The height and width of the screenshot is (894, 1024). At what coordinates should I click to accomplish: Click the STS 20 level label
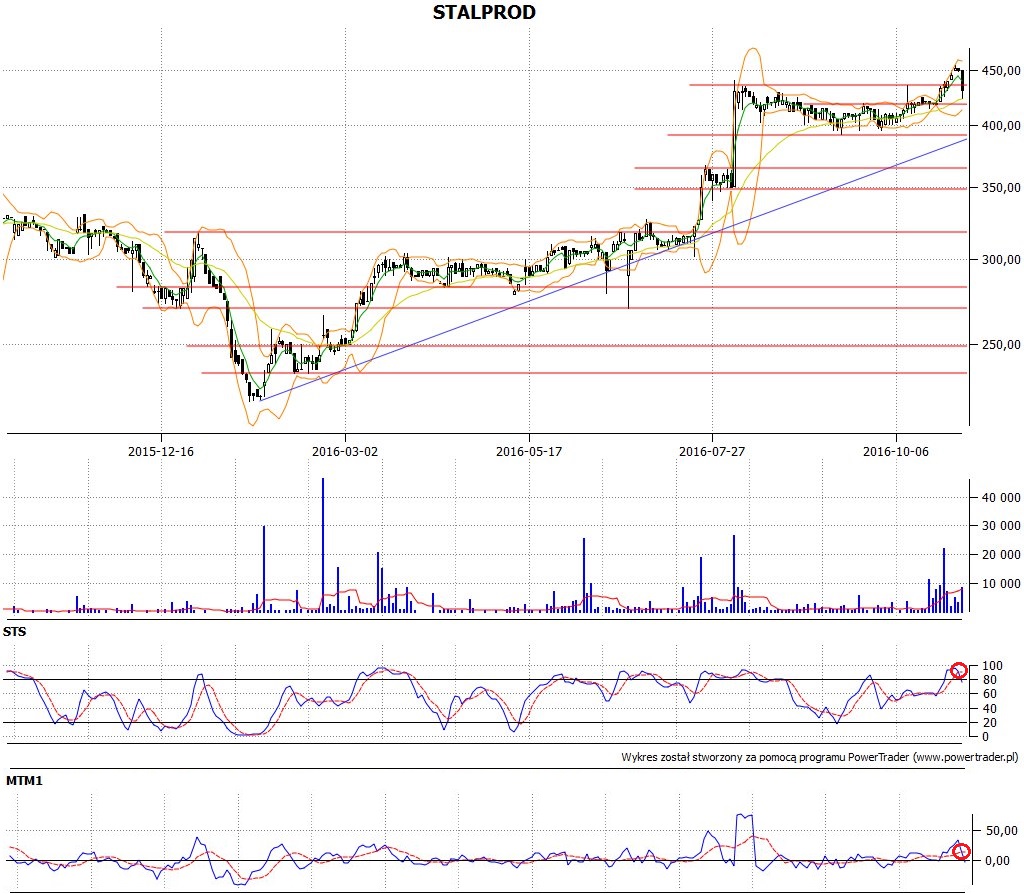[x=989, y=723]
